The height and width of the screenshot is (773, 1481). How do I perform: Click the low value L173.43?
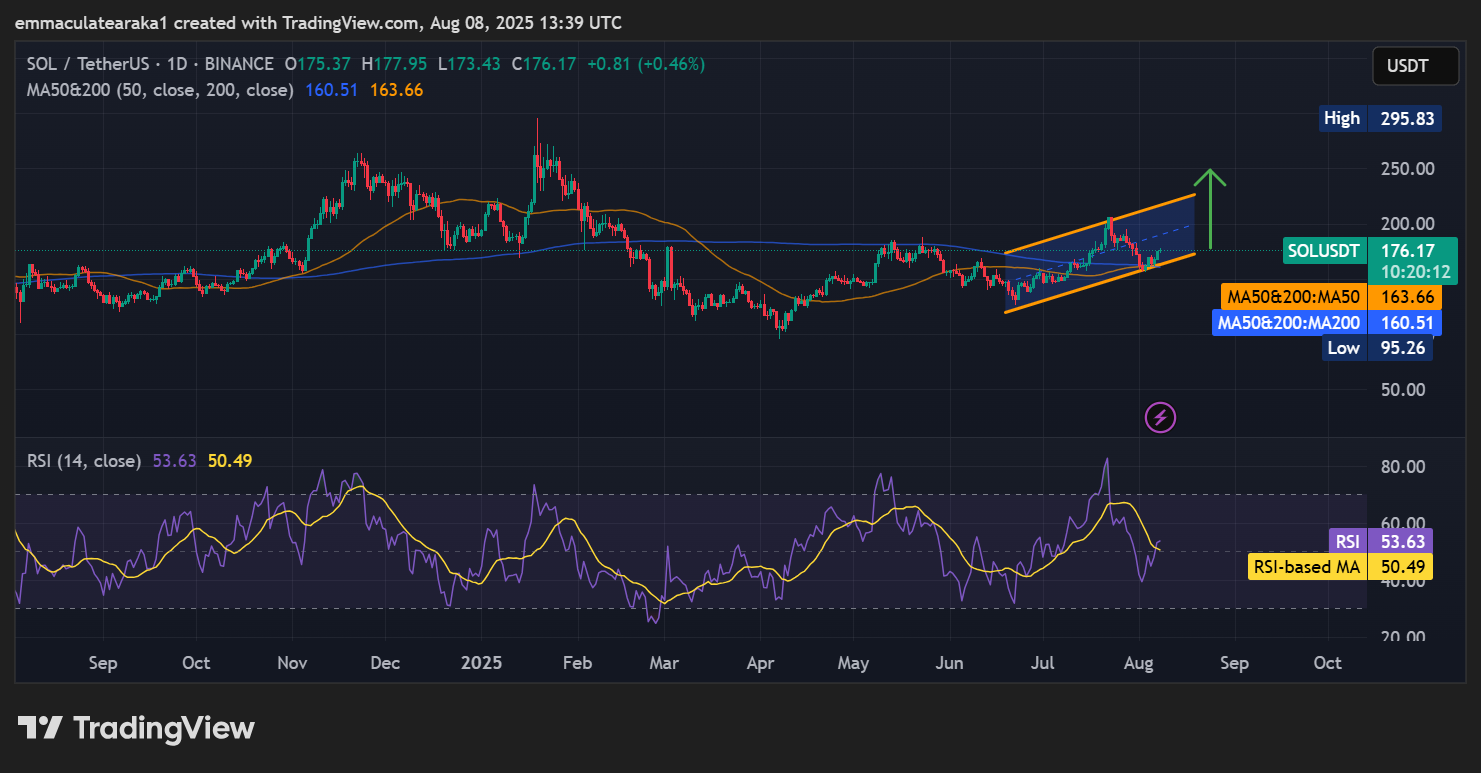pos(469,64)
